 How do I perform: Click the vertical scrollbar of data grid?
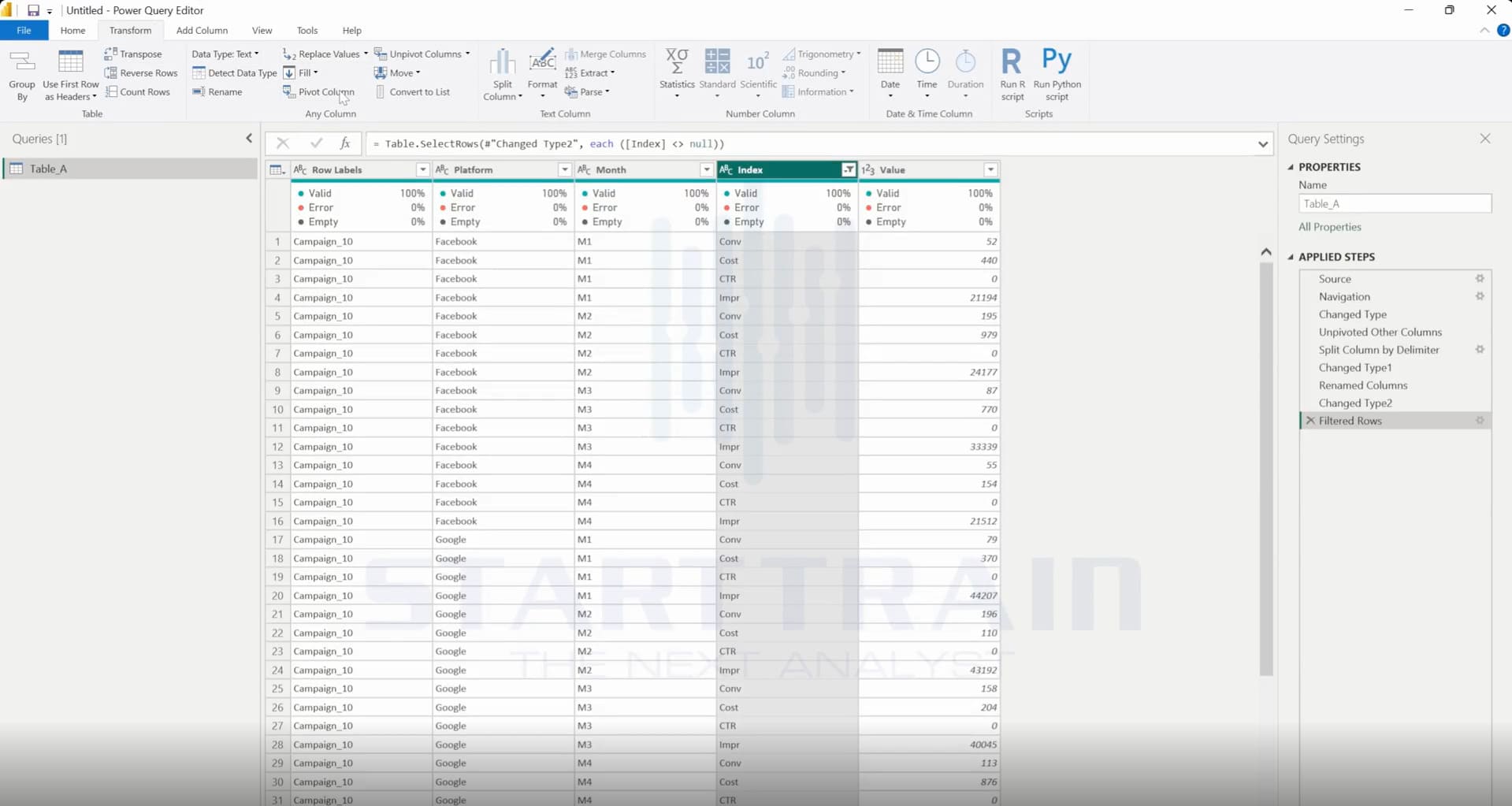click(x=1266, y=468)
